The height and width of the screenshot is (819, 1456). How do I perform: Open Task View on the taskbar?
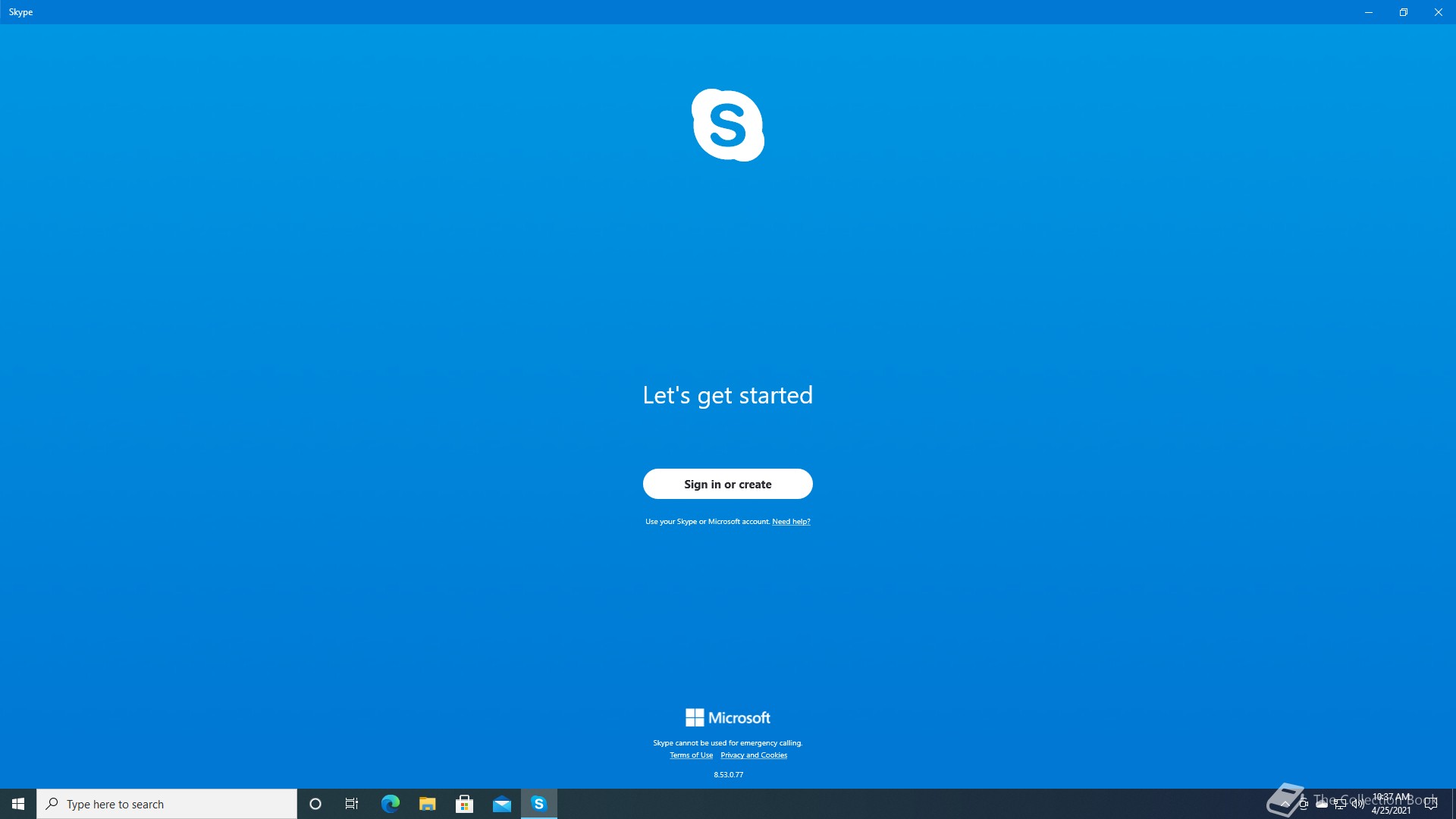tap(352, 804)
